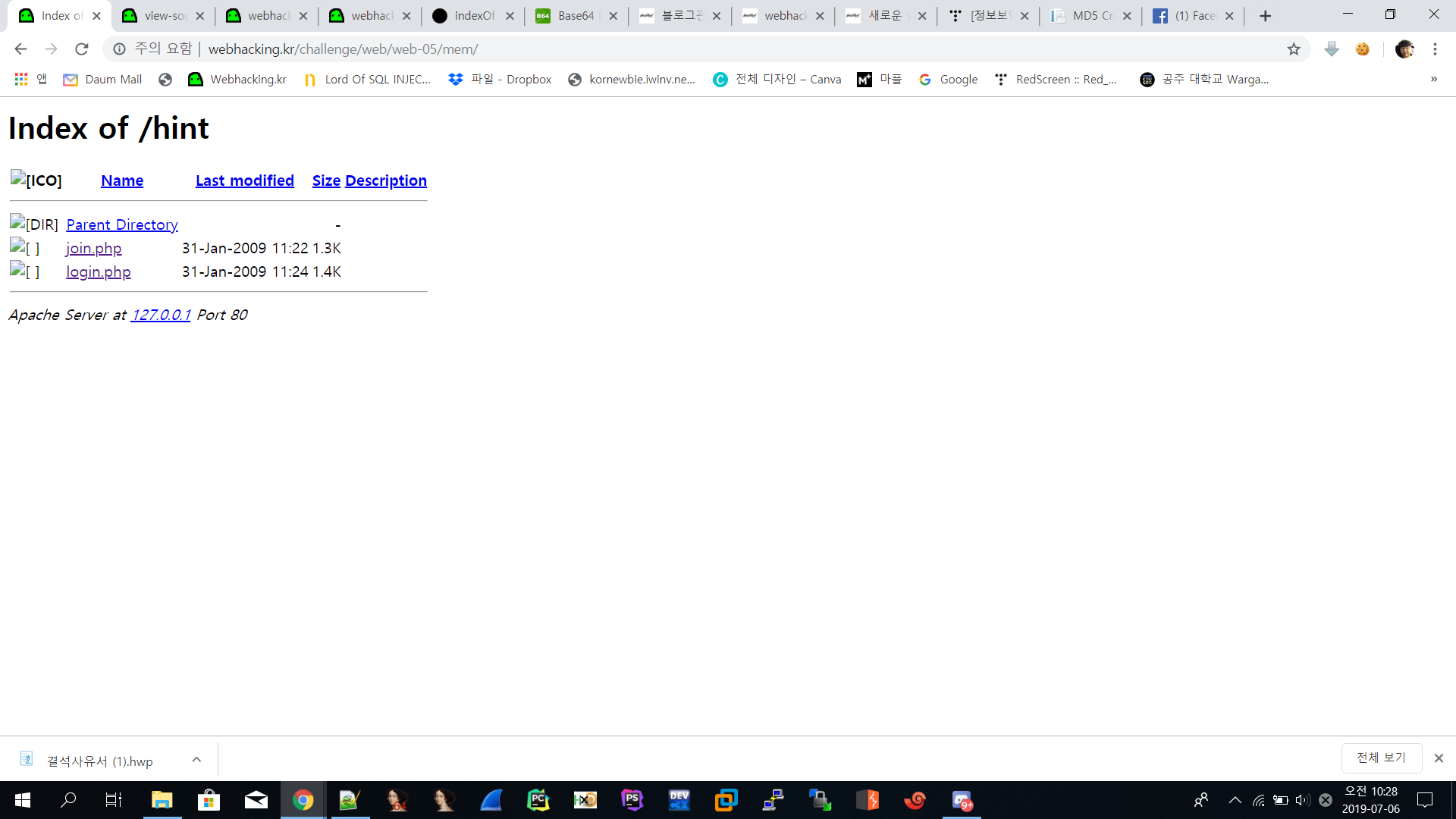This screenshot has height=819, width=1456.
Task: Expand the downloaded .hwp file options
Action: tap(196, 760)
